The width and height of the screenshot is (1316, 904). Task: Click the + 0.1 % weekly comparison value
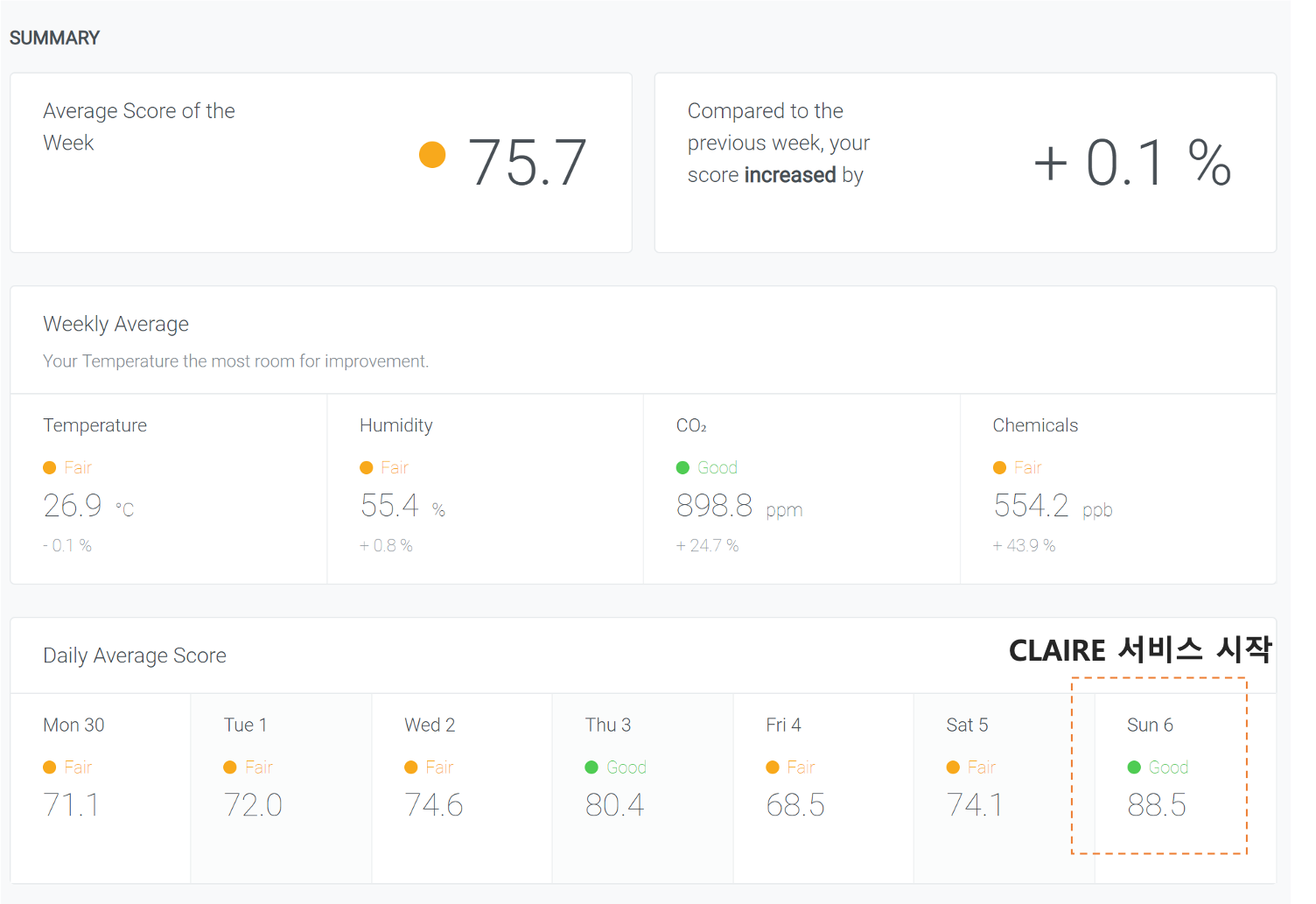point(1132,163)
